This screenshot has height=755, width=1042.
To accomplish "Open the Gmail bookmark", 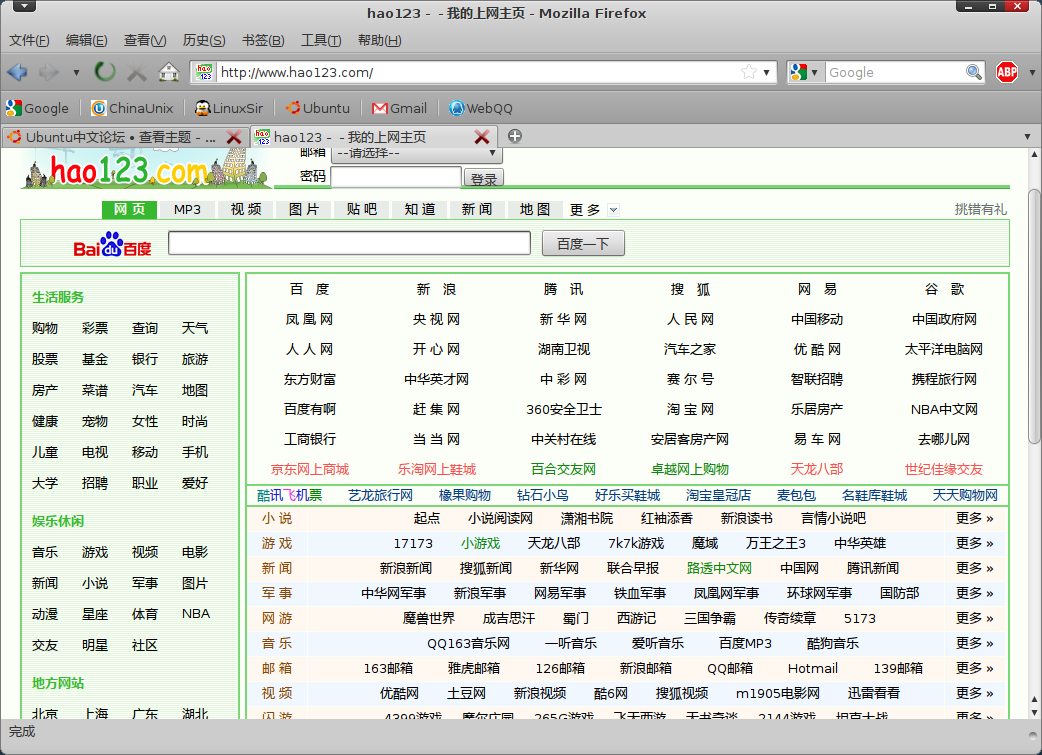I will pos(399,108).
